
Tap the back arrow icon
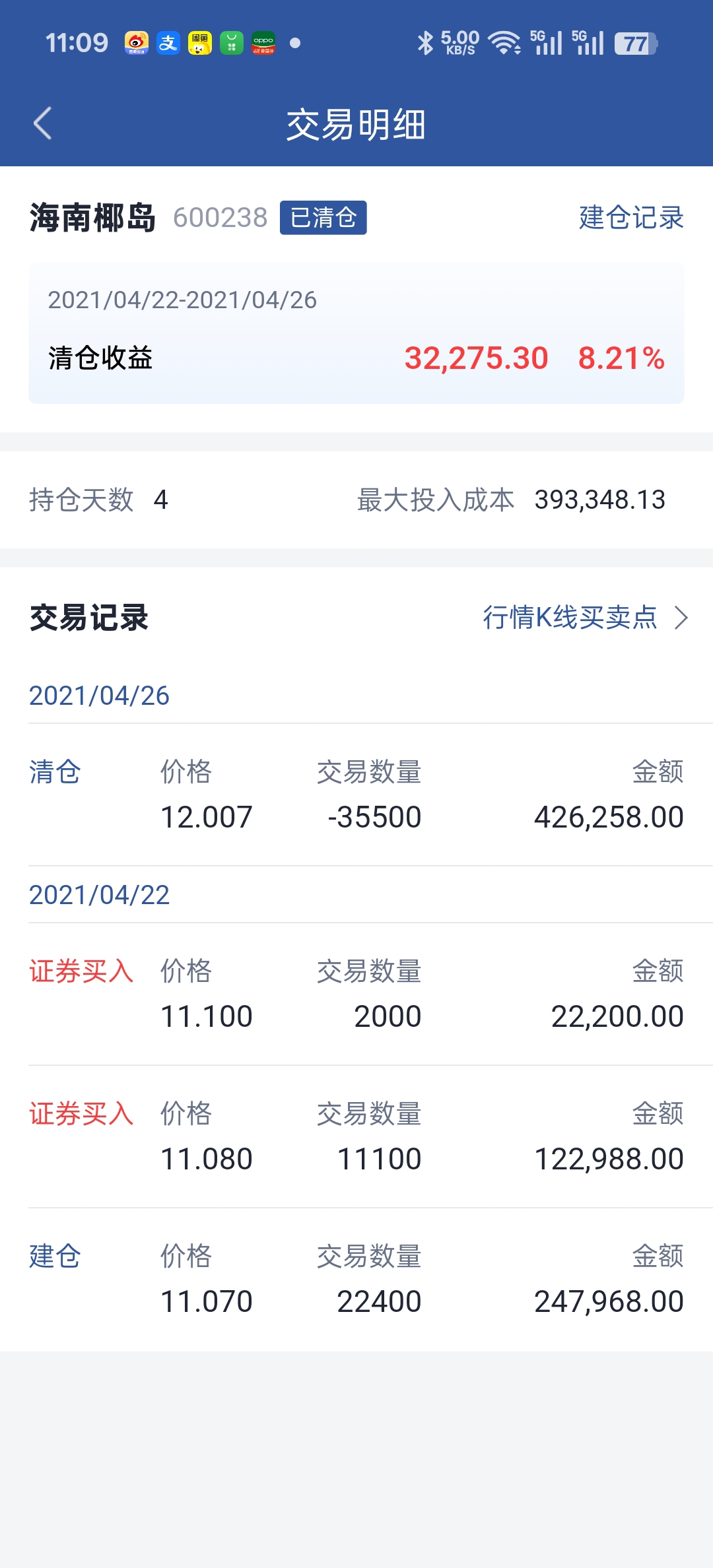coord(43,123)
